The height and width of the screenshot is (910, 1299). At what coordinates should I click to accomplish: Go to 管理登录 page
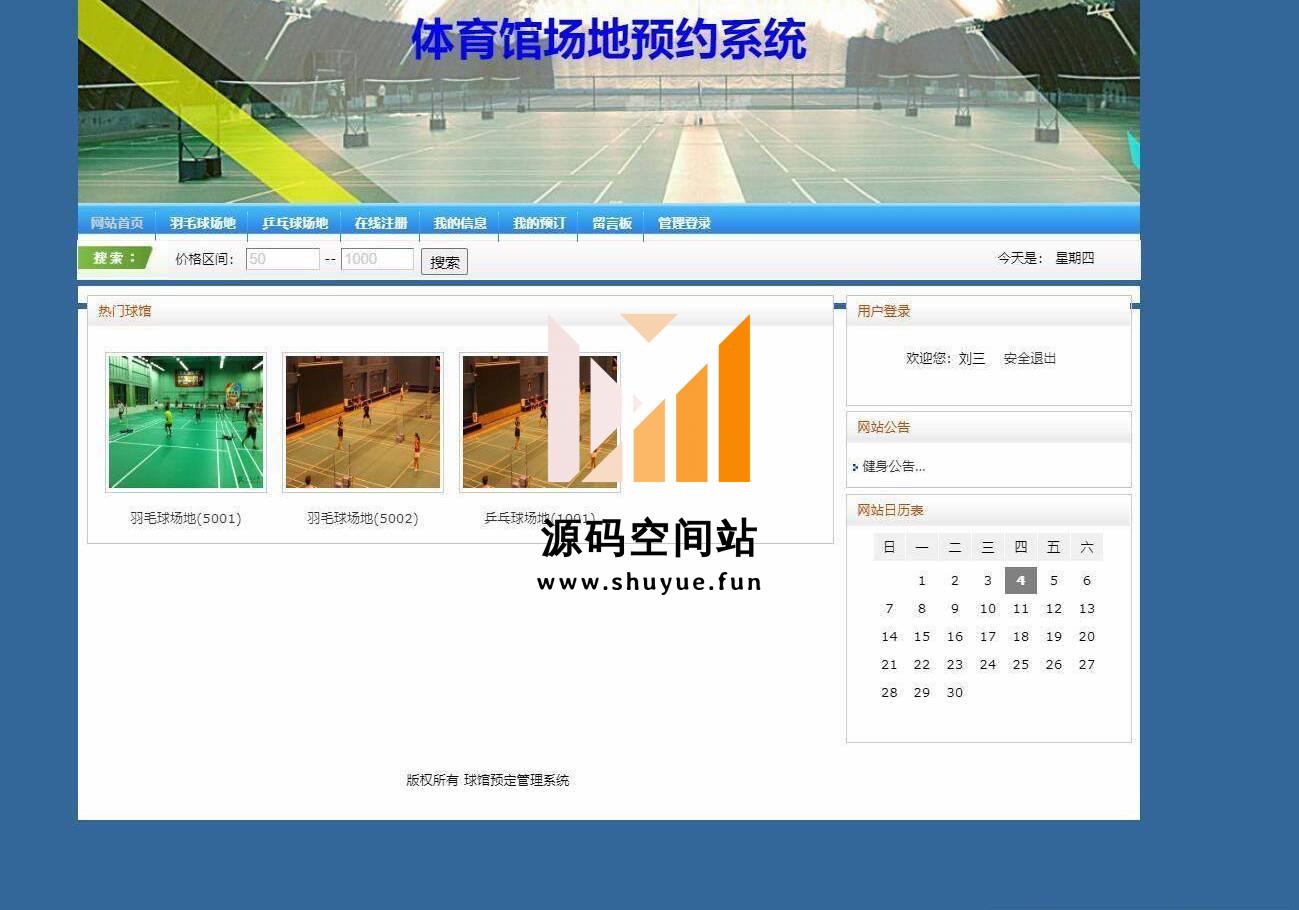684,223
